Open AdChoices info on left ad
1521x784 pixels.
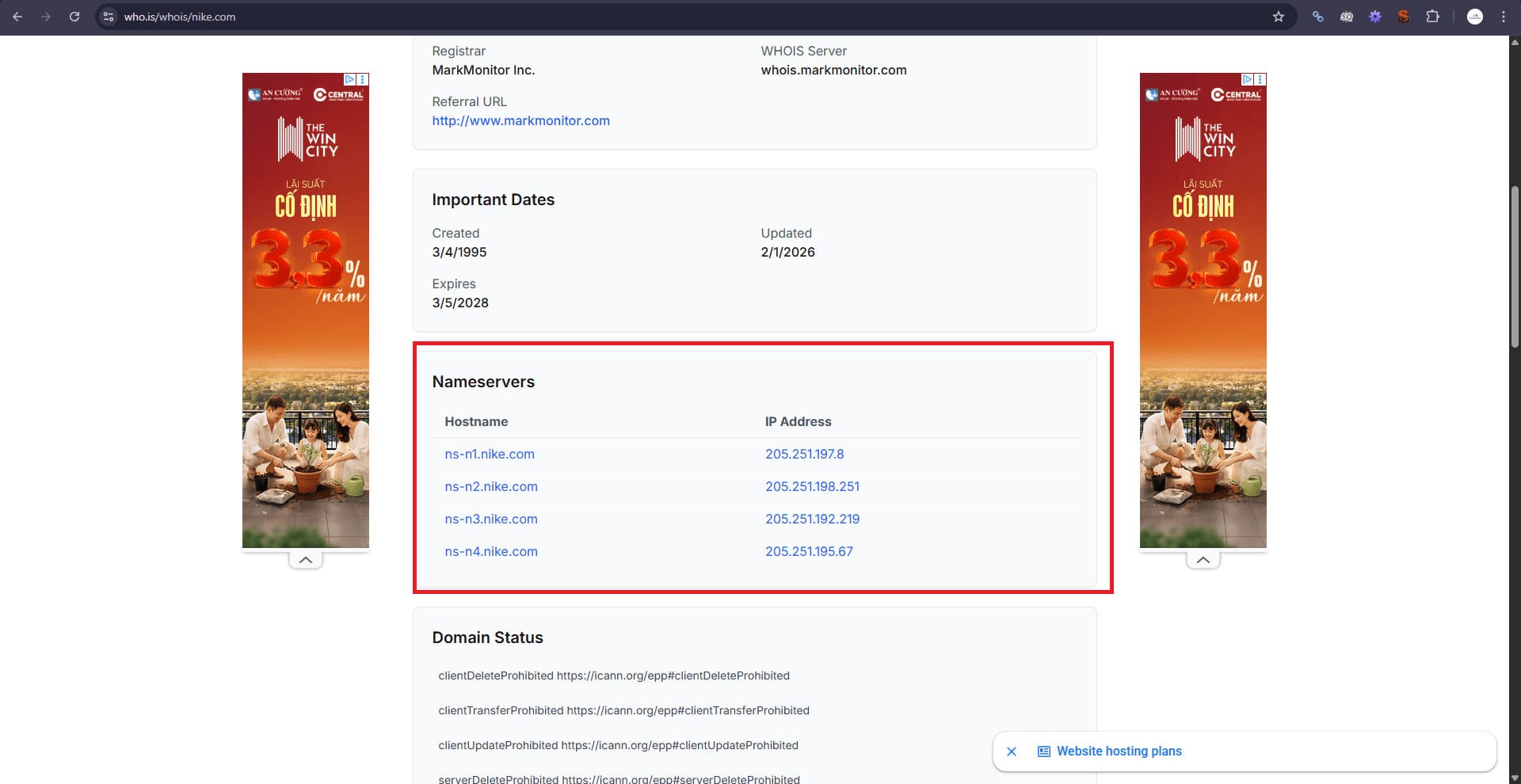(x=349, y=79)
